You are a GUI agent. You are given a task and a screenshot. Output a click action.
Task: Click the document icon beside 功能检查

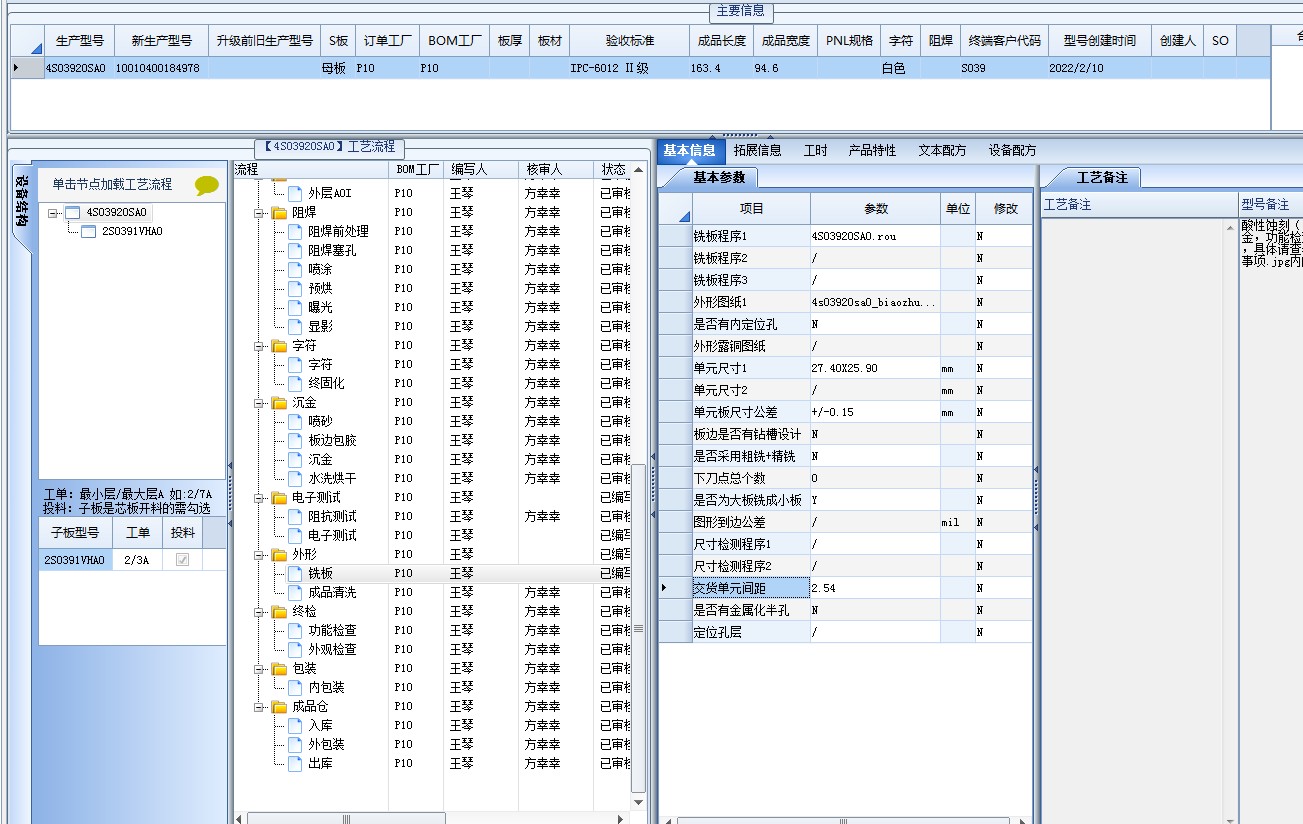tap(295, 630)
